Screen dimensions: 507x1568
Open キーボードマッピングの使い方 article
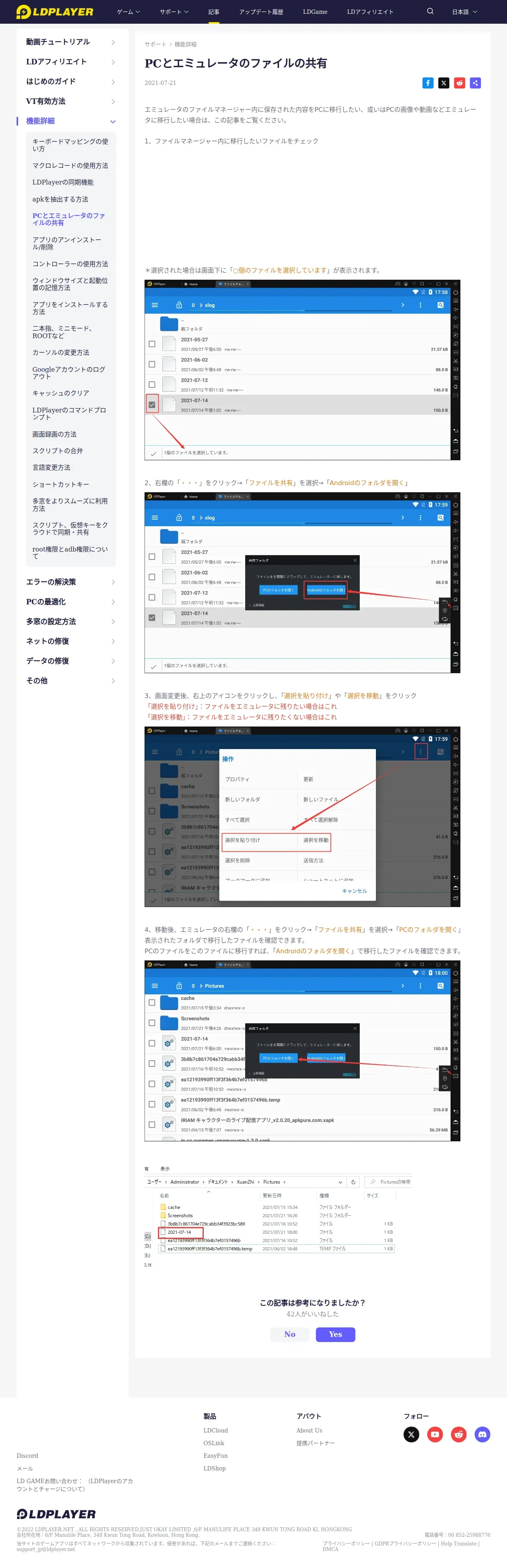click(x=71, y=145)
